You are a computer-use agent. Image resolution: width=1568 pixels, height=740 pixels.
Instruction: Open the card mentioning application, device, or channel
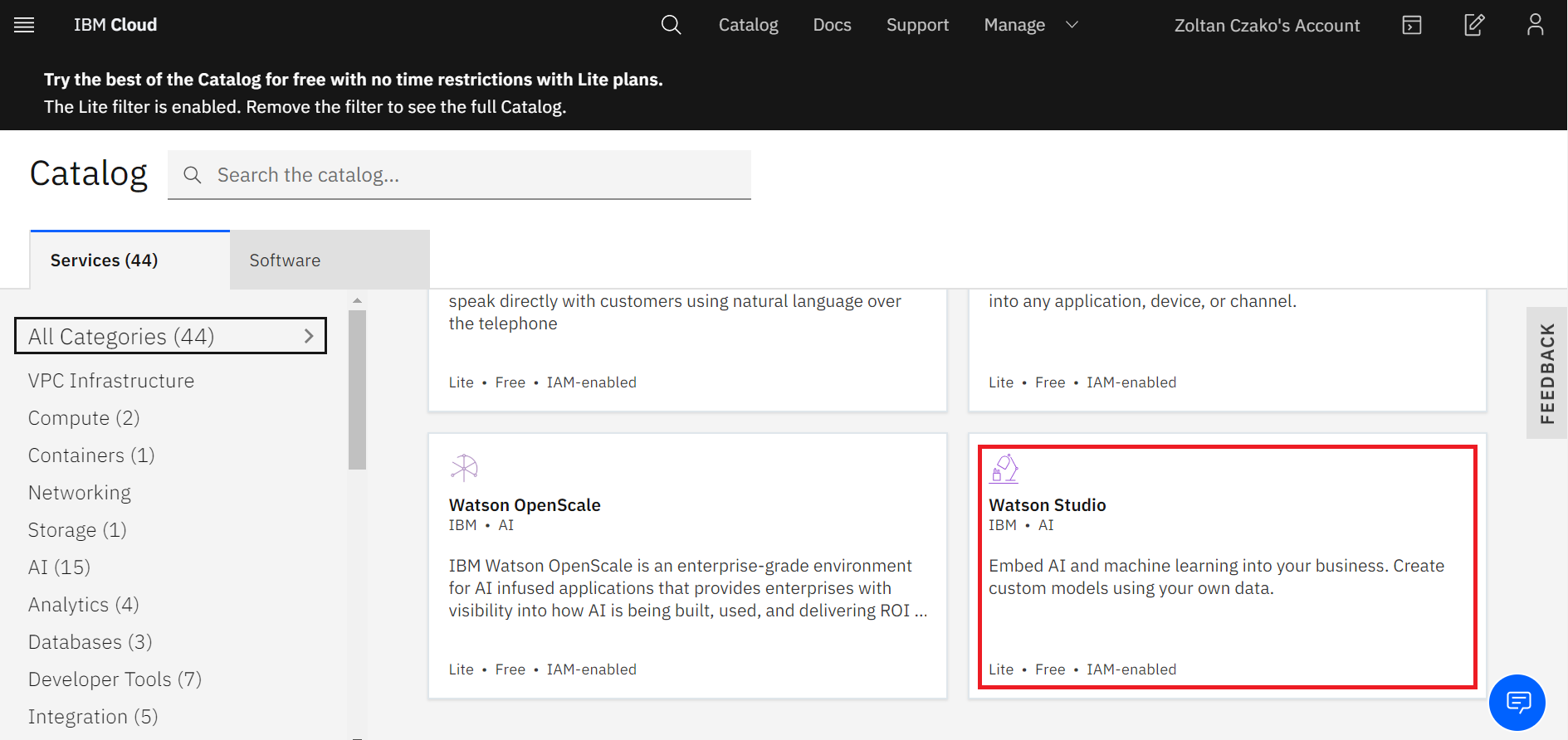[x=1227, y=350]
